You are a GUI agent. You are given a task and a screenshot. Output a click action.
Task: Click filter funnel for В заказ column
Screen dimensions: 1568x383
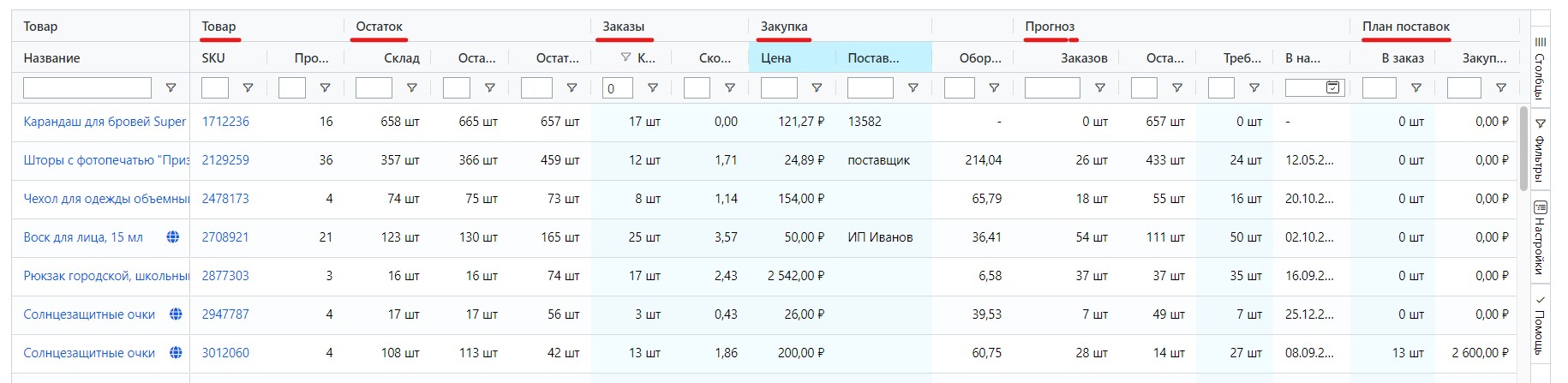coord(1415,88)
